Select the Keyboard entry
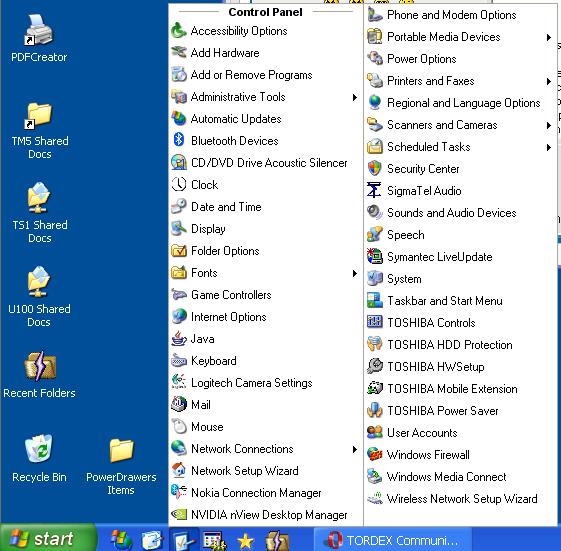This screenshot has width=561, height=551. point(265,361)
